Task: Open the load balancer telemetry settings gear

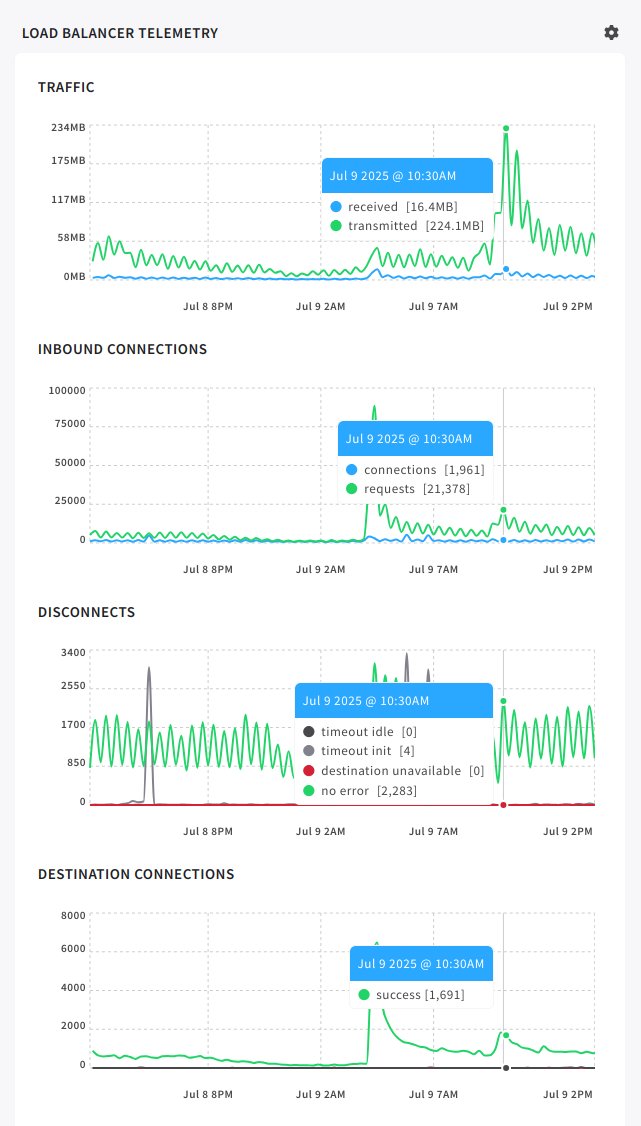Action: (611, 33)
